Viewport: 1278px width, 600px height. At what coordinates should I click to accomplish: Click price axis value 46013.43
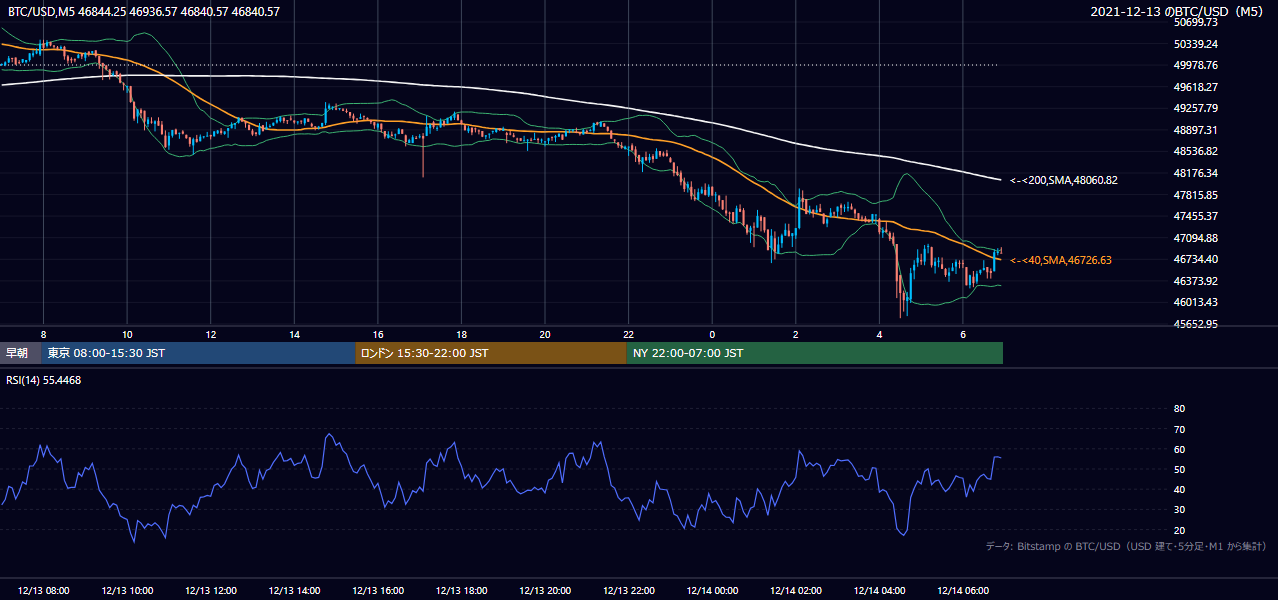click(x=1196, y=302)
